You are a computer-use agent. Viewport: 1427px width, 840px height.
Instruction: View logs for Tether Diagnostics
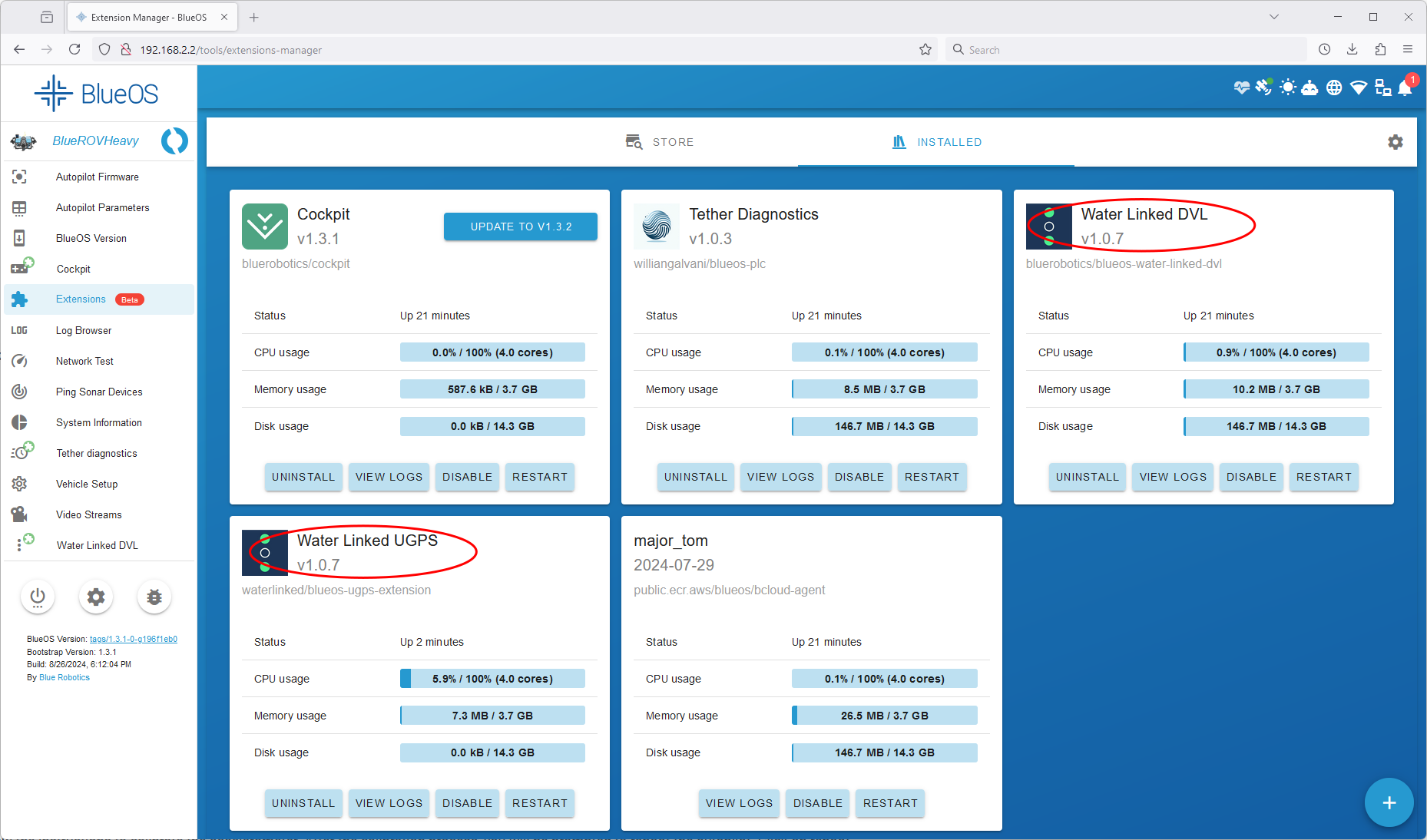pos(780,477)
